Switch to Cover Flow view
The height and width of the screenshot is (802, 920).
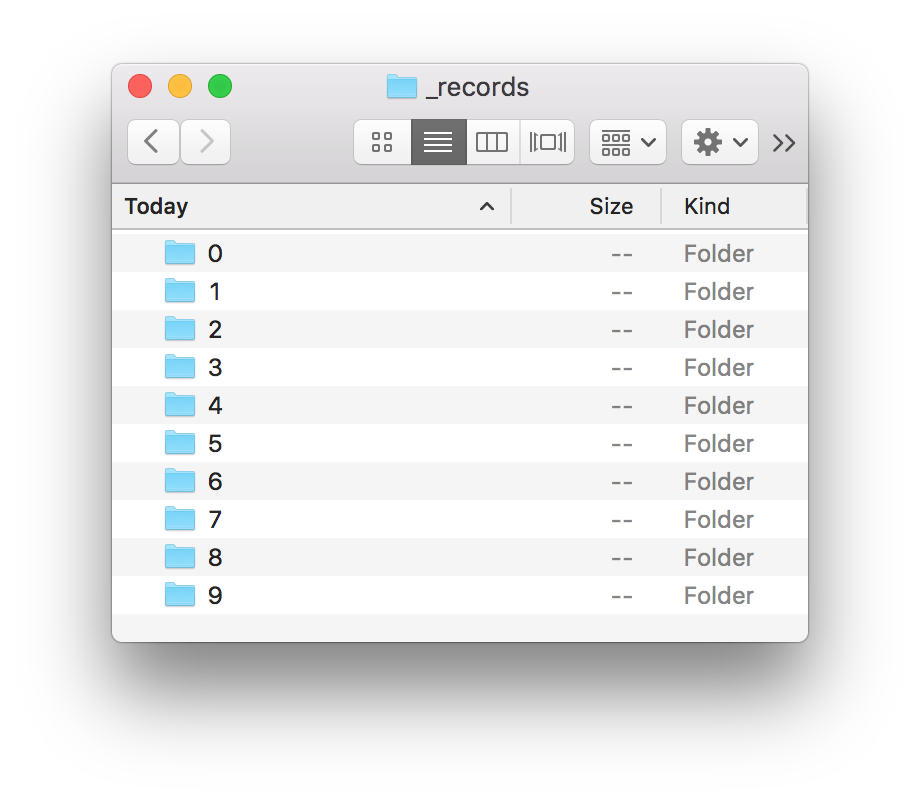(x=547, y=142)
